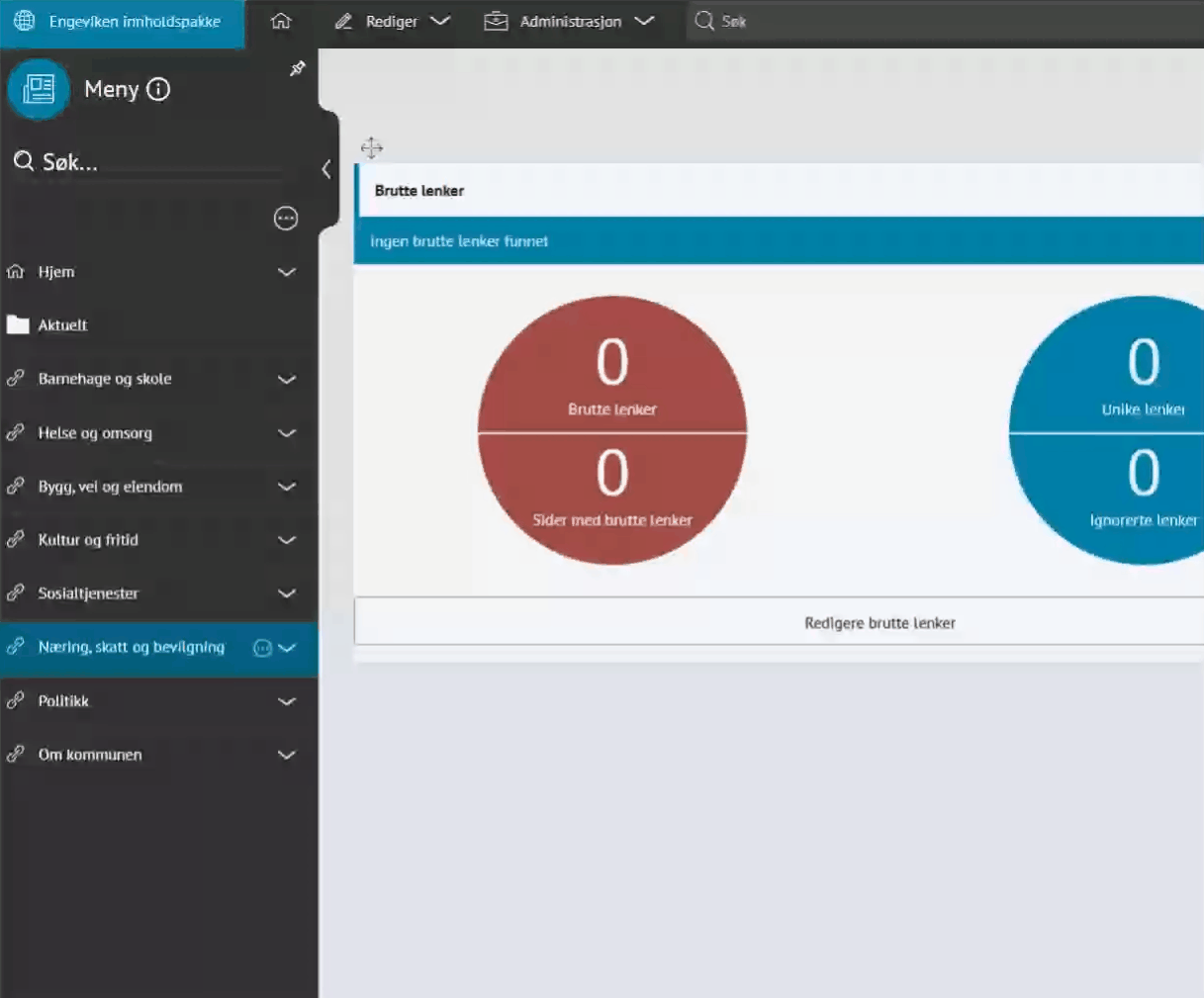Click the pin icon in the menu panel

297,68
